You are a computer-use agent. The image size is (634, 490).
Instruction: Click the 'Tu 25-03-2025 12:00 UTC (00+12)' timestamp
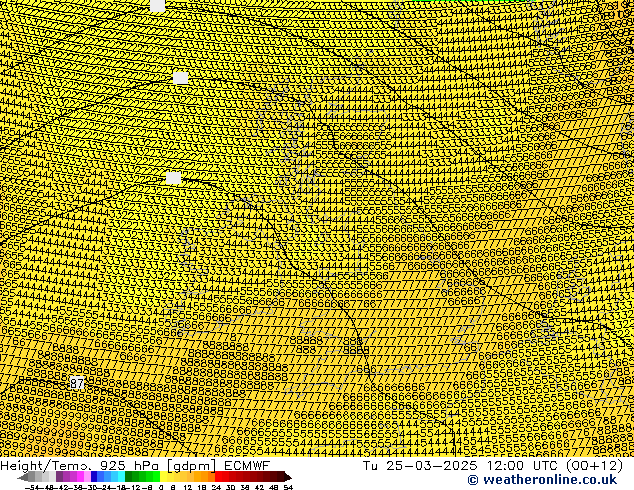pyautogui.click(x=493, y=466)
